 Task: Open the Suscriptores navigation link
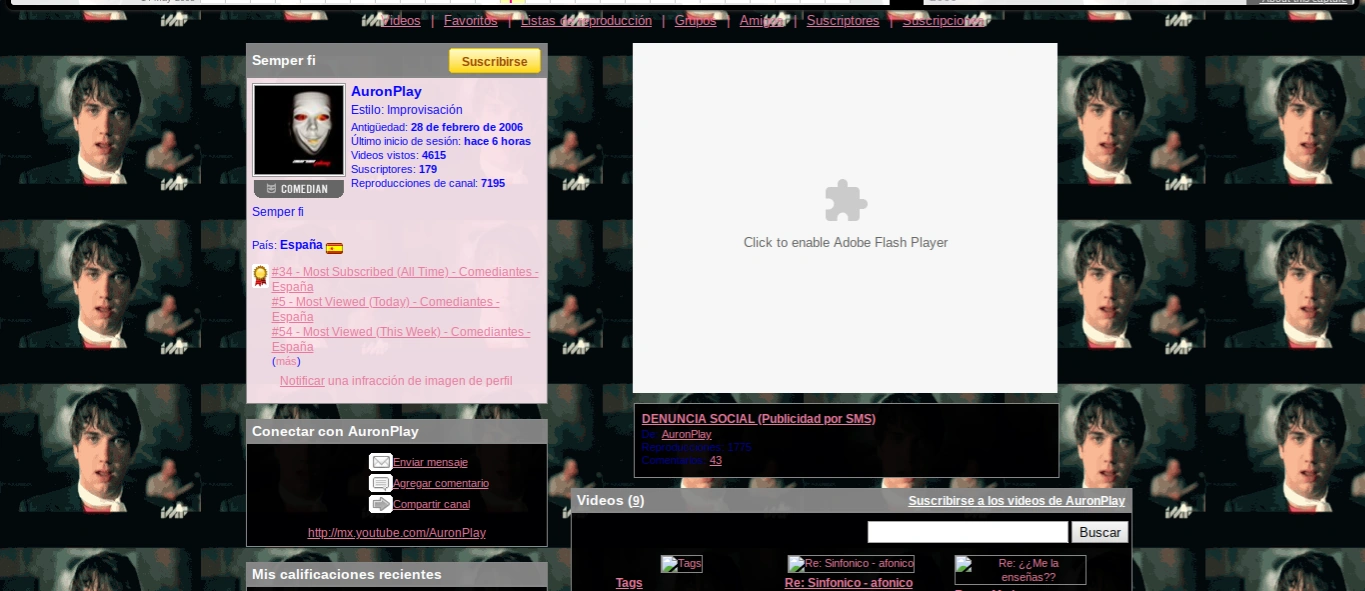[x=843, y=21]
